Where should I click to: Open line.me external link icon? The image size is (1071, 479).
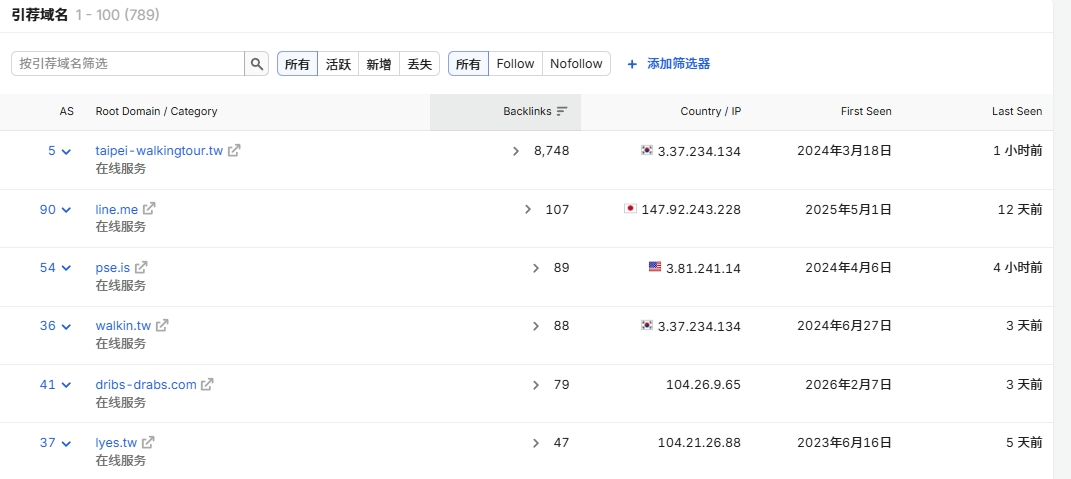[x=148, y=209]
